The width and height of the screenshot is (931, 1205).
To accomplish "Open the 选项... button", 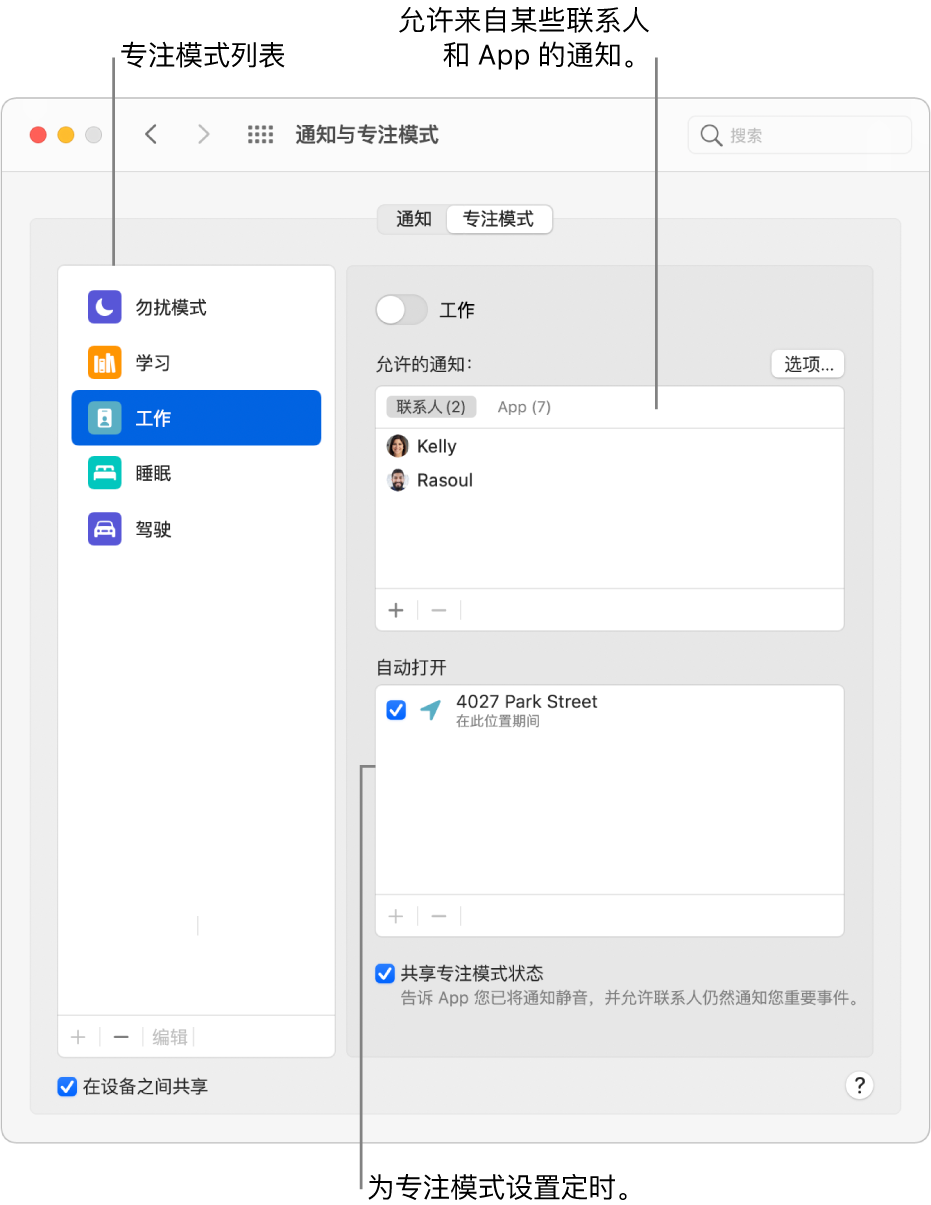I will 808,364.
